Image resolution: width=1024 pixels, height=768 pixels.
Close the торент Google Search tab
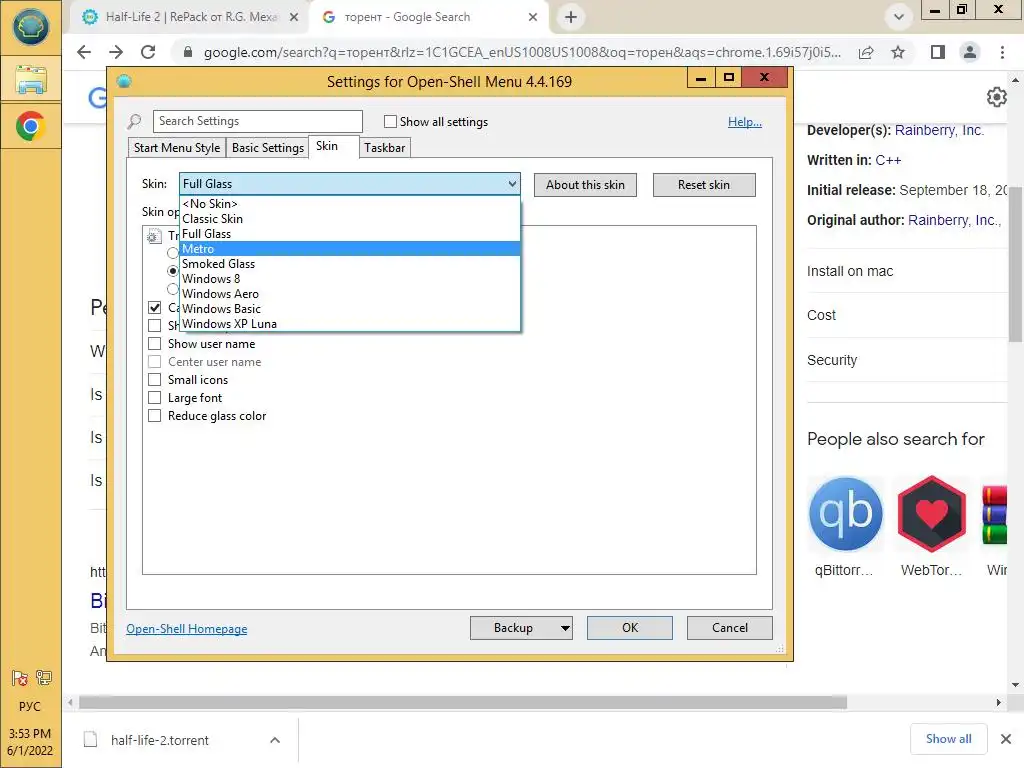[533, 17]
